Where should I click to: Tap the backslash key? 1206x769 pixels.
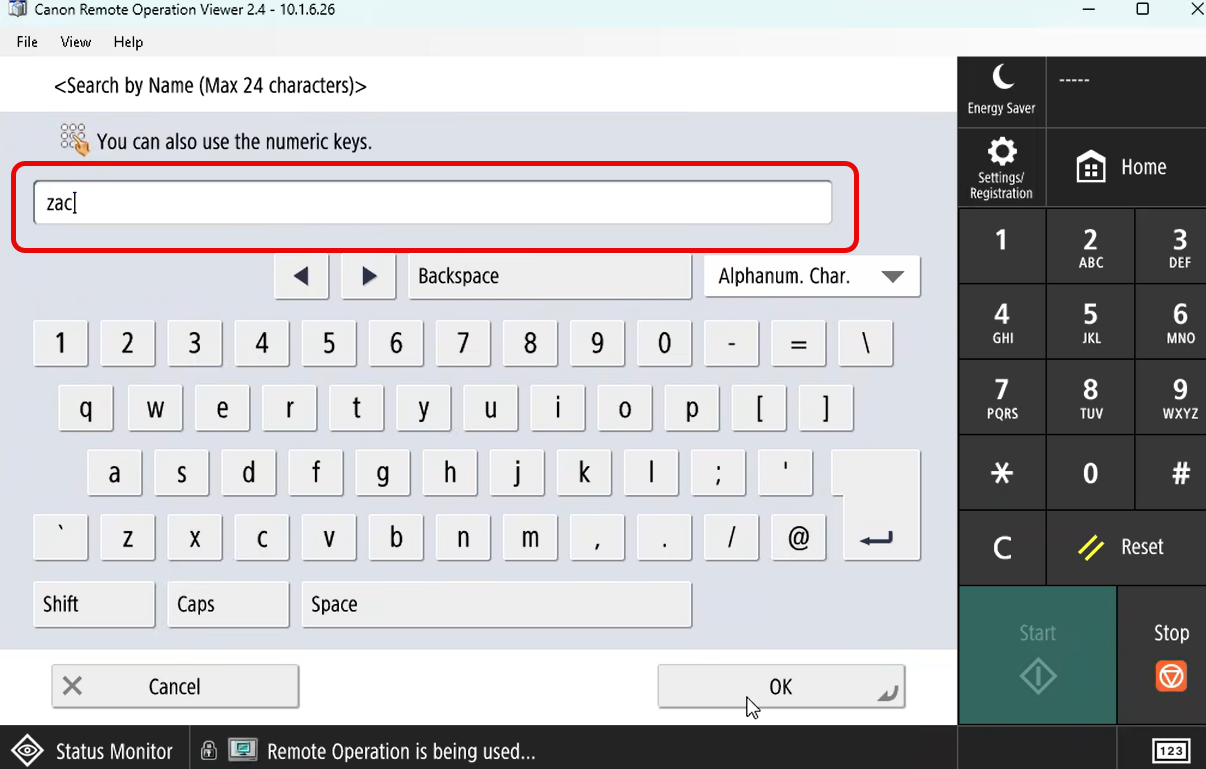click(x=865, y=343)
